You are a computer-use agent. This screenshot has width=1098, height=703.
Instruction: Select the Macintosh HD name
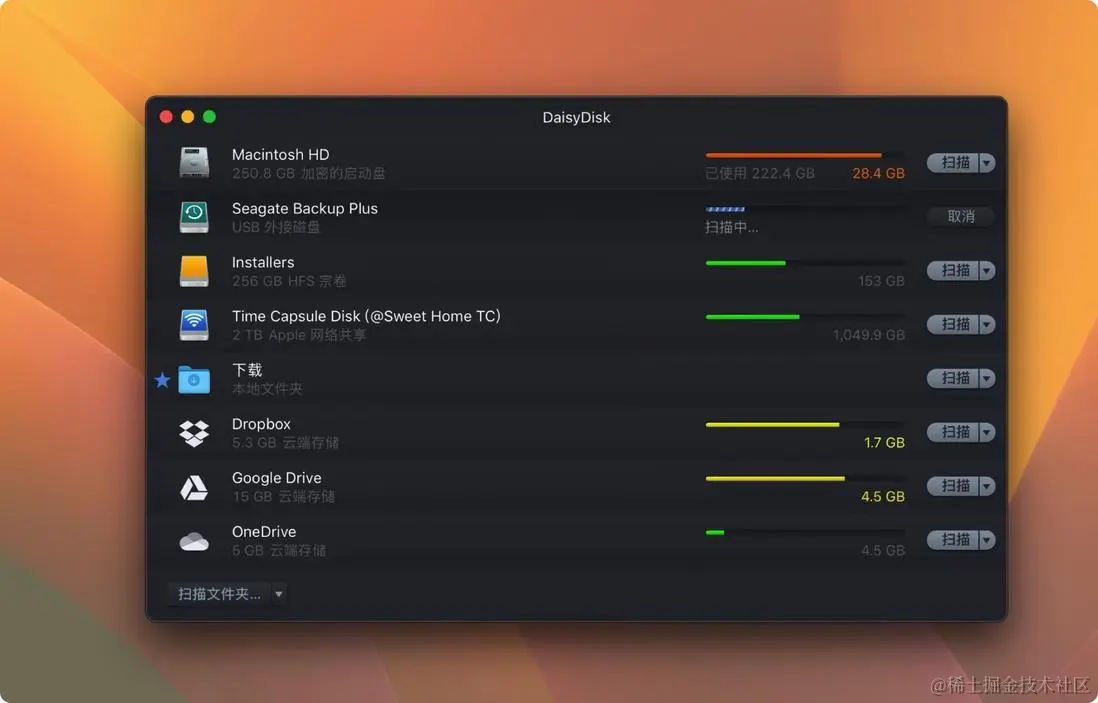pyautogui.click(x=280, y=154)
